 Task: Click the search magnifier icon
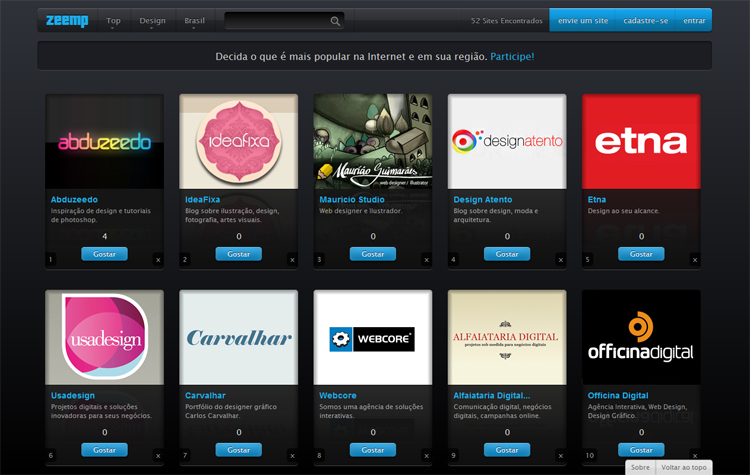335,21
